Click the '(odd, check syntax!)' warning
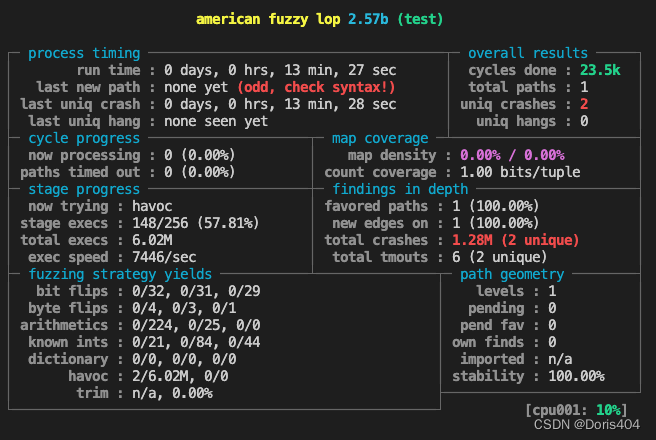Image resolution: width=656 pixels, height=440 pixels. tap(316, 87)
